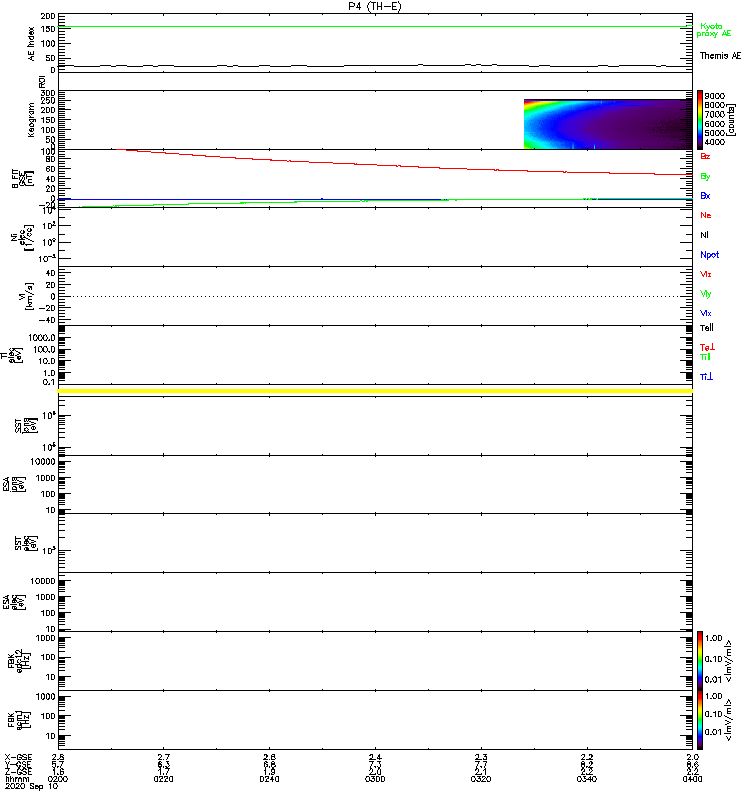
Task: Click the "hhmm" row label
Action: point(17,779)
